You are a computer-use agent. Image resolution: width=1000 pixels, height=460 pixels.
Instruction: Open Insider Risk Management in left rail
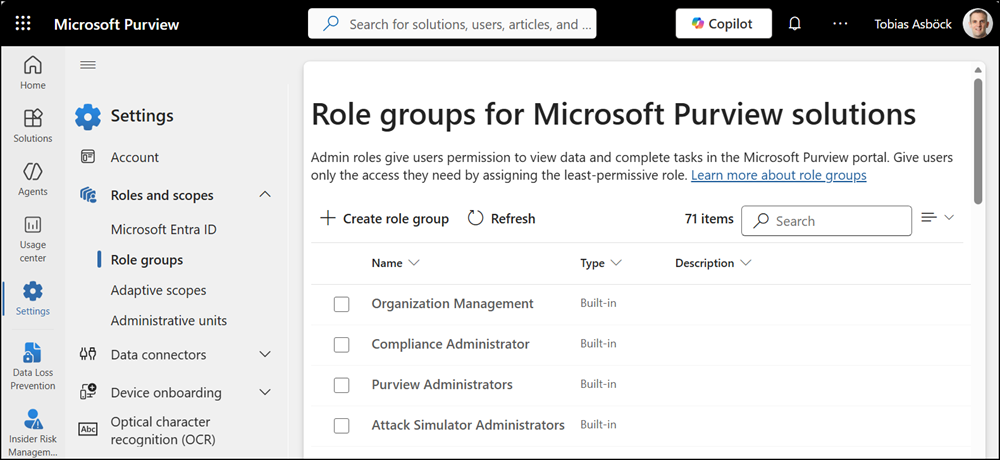[33, 433]
